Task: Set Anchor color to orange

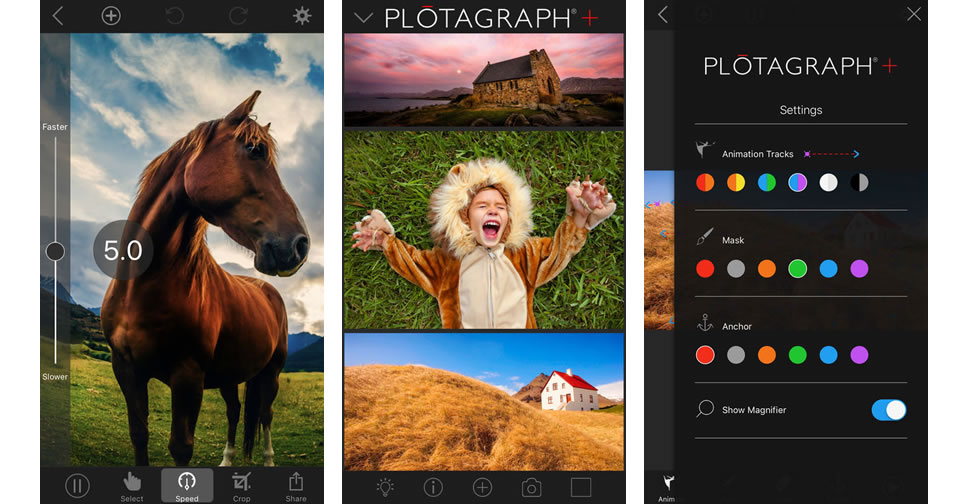Action: coord(767,355)
